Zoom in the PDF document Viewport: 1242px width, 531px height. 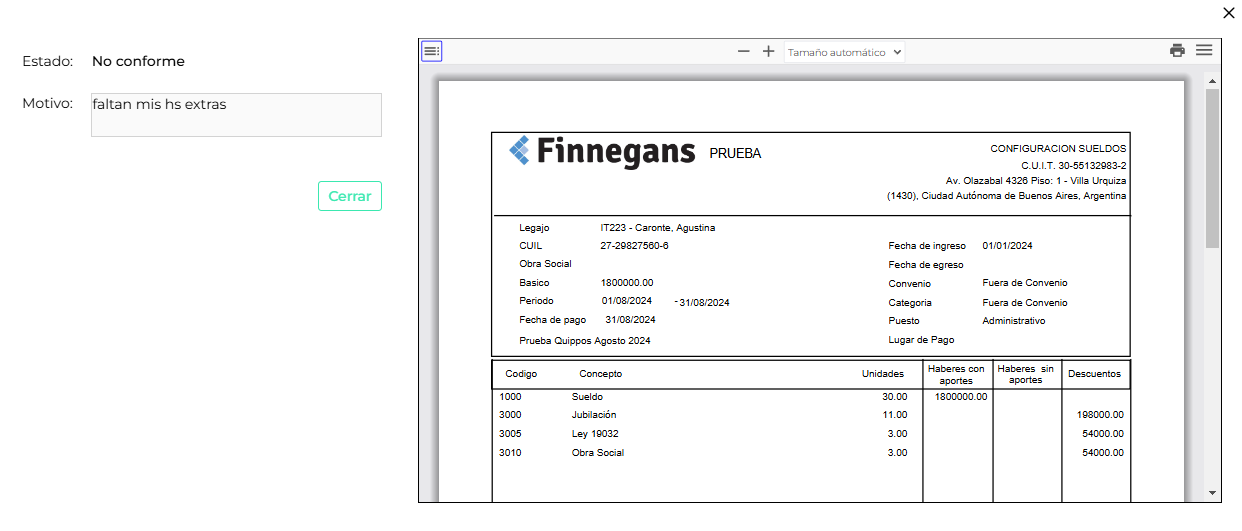coord(768,51)
